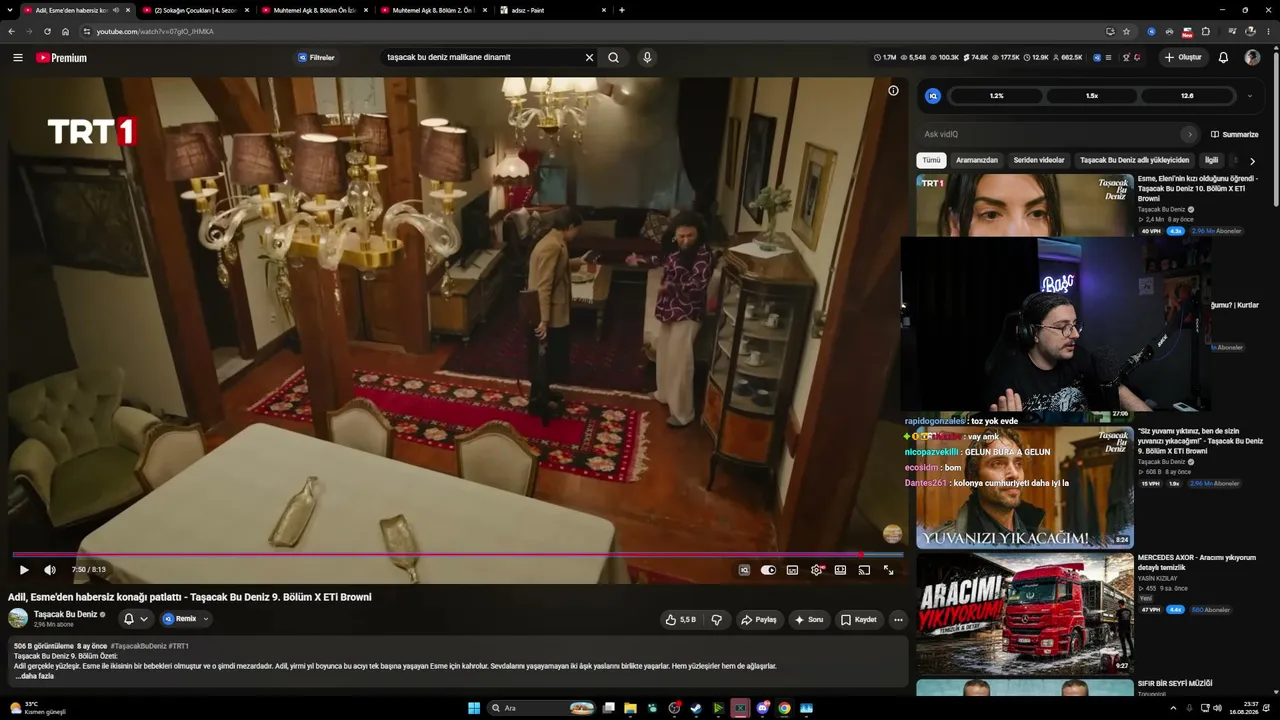Image resolution: width=1280 pixels, height=720 pixels.
Task: Open the Remix dropdown
Action: click(186, 619)
